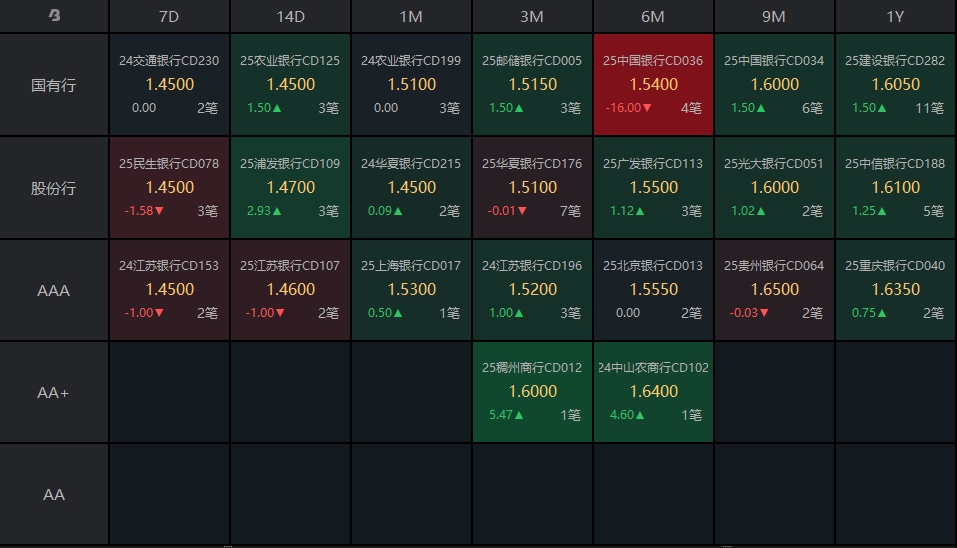Screen dimensions: 957x548
Task: Open the 25农业银行CD125 cell
Action: coord(291,84)
